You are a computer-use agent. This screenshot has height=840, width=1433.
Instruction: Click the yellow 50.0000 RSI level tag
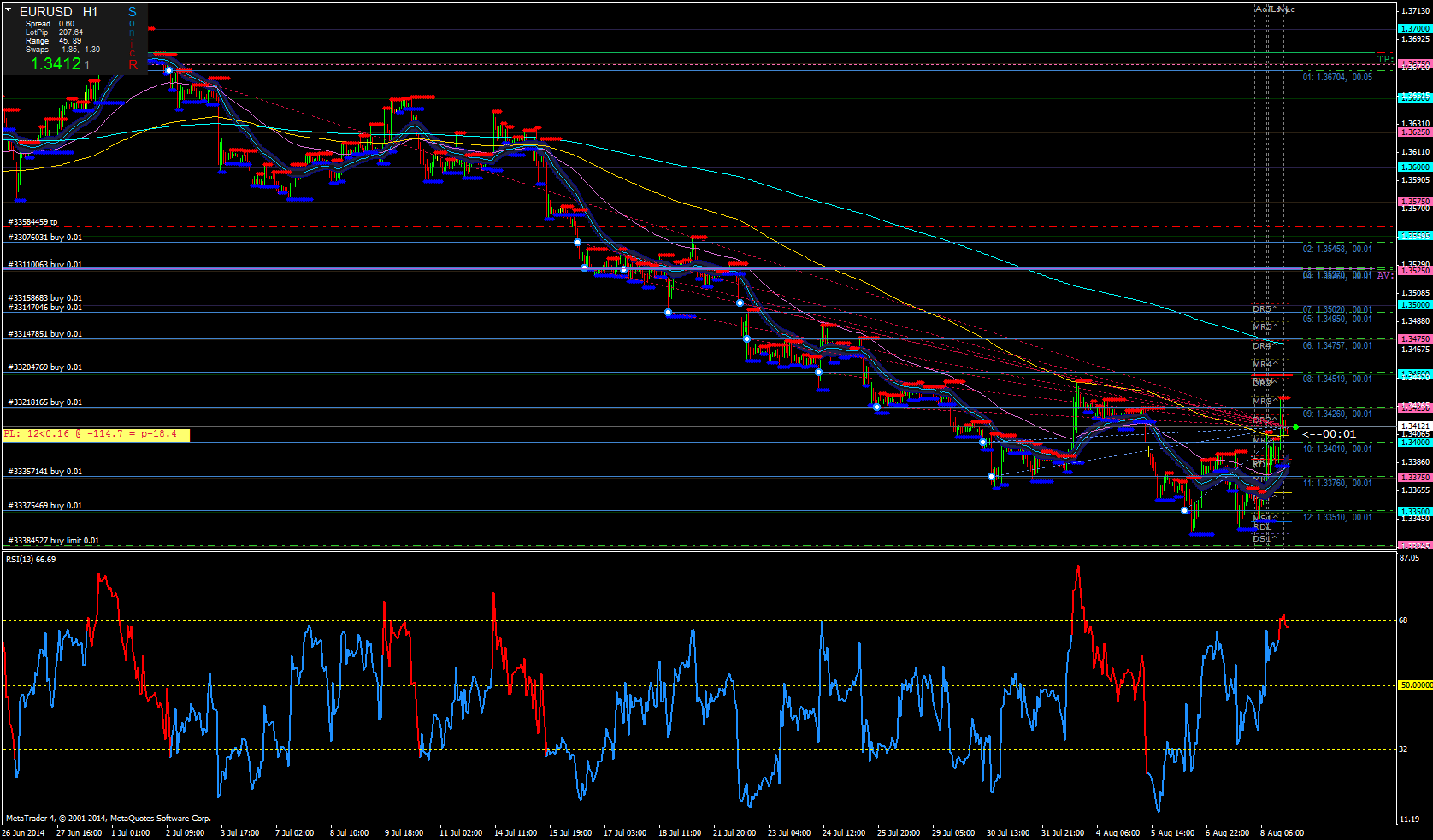[1415, 685]
